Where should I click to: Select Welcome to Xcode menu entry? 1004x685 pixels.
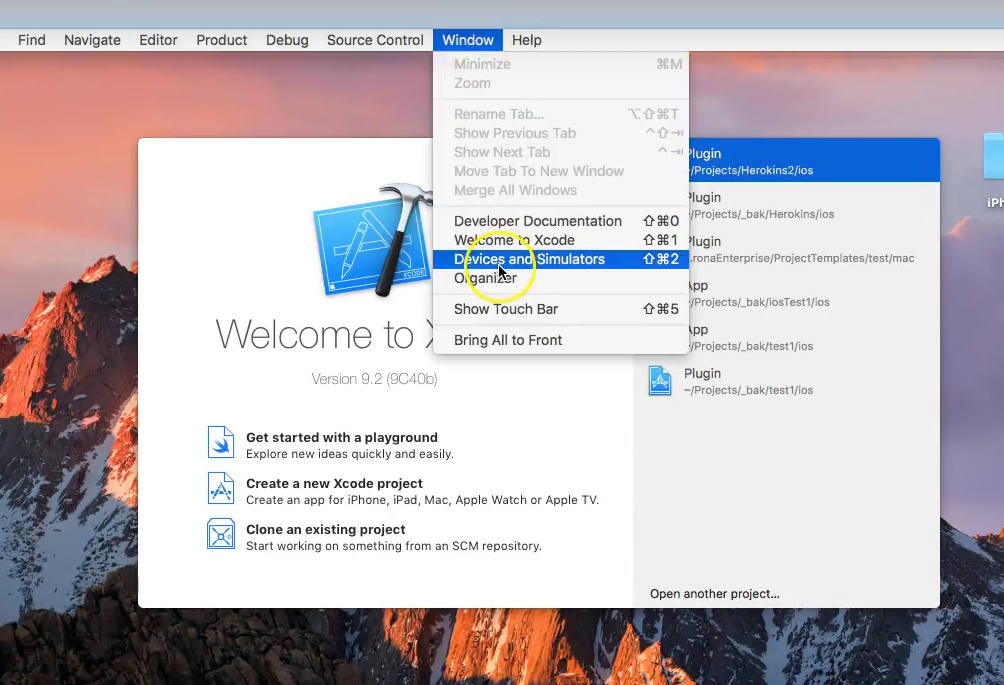click(x=561, y=240)
